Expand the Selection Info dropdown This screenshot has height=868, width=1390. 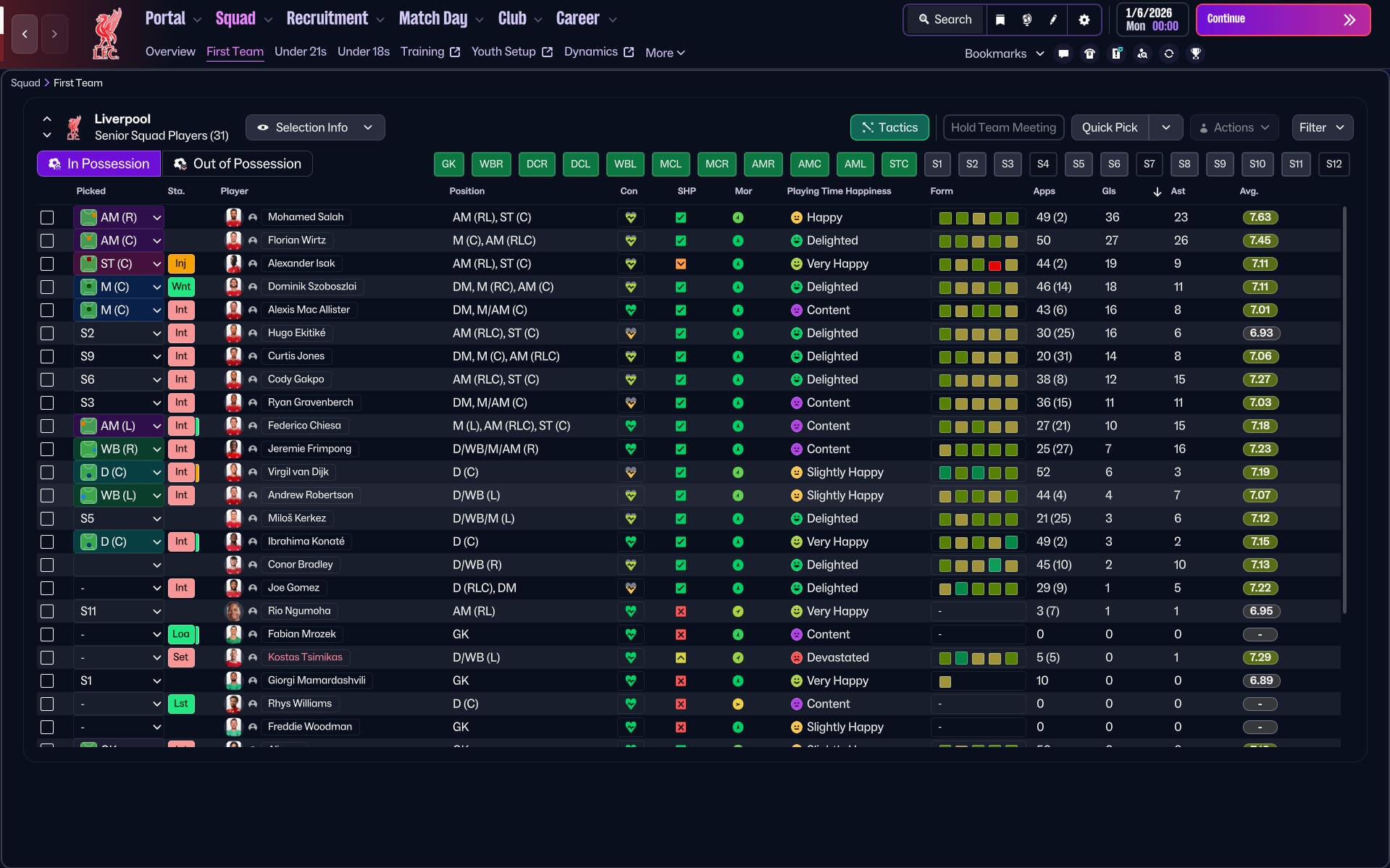click(315, 127)
